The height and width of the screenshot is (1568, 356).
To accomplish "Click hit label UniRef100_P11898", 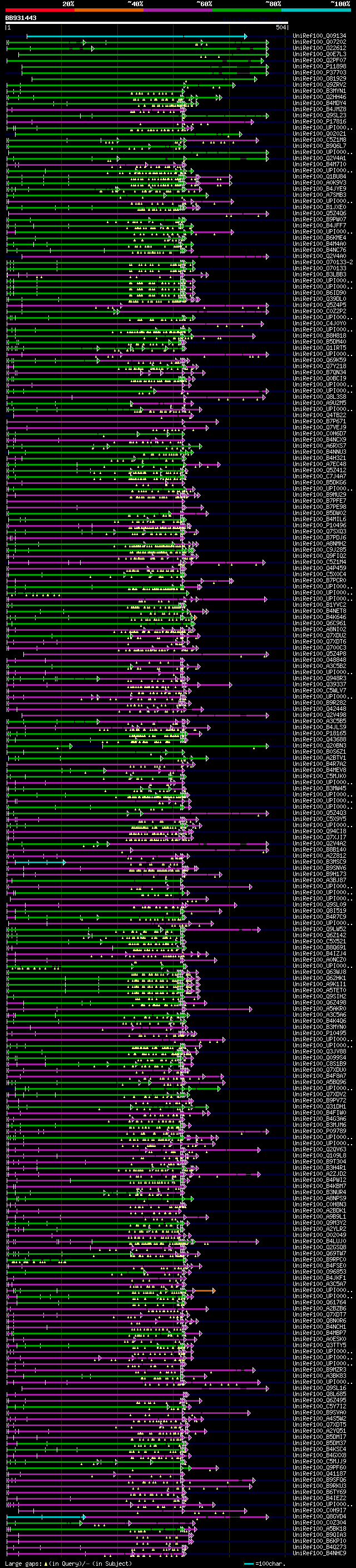I will tap(319, 66).
